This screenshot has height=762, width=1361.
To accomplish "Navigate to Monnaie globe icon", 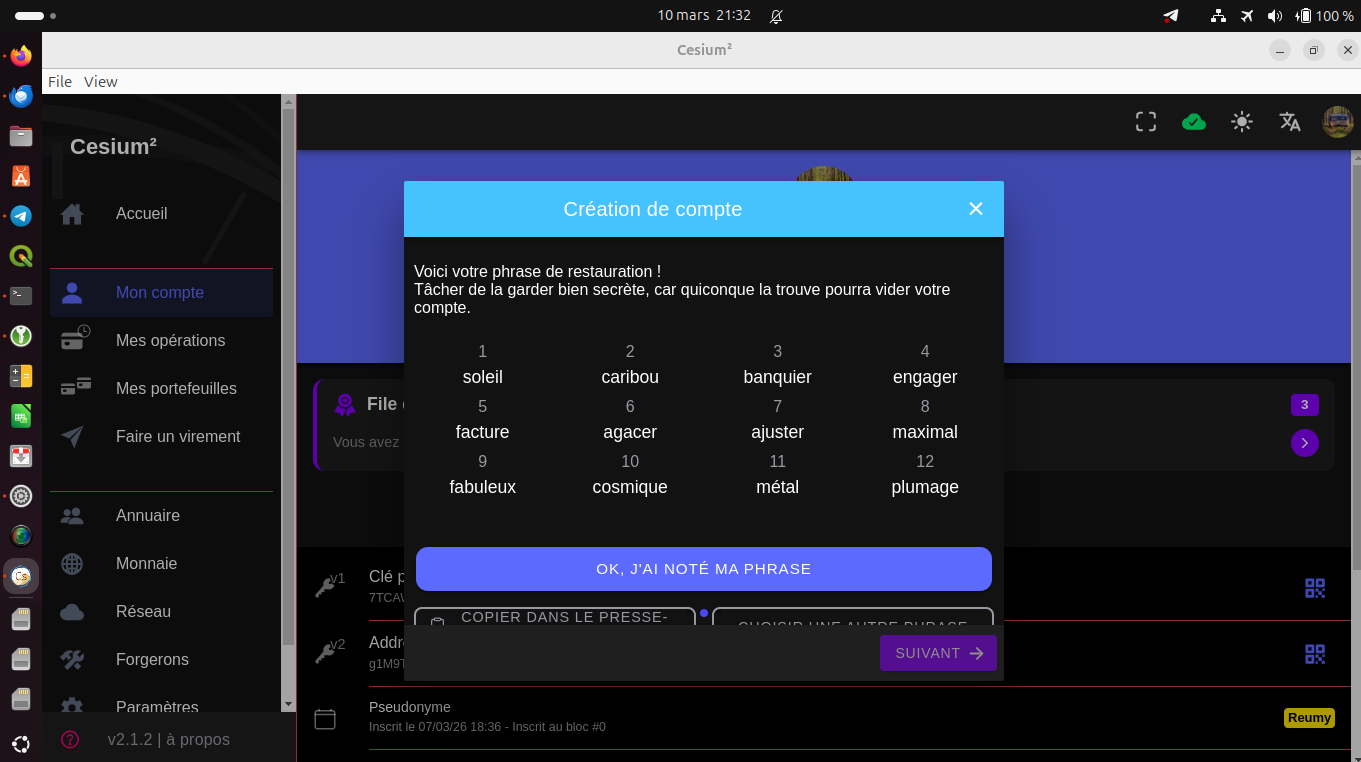I will [x=72, y=564].
